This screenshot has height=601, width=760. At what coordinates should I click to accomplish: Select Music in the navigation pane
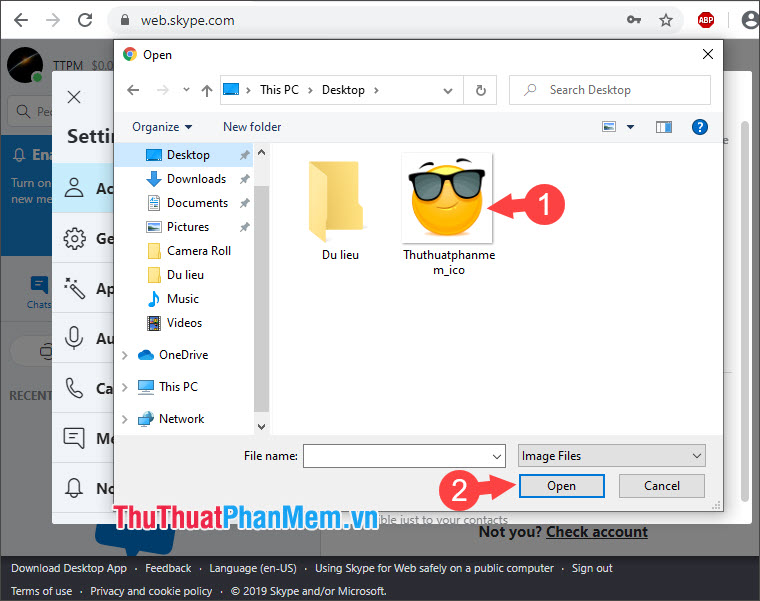pos(184,299)
